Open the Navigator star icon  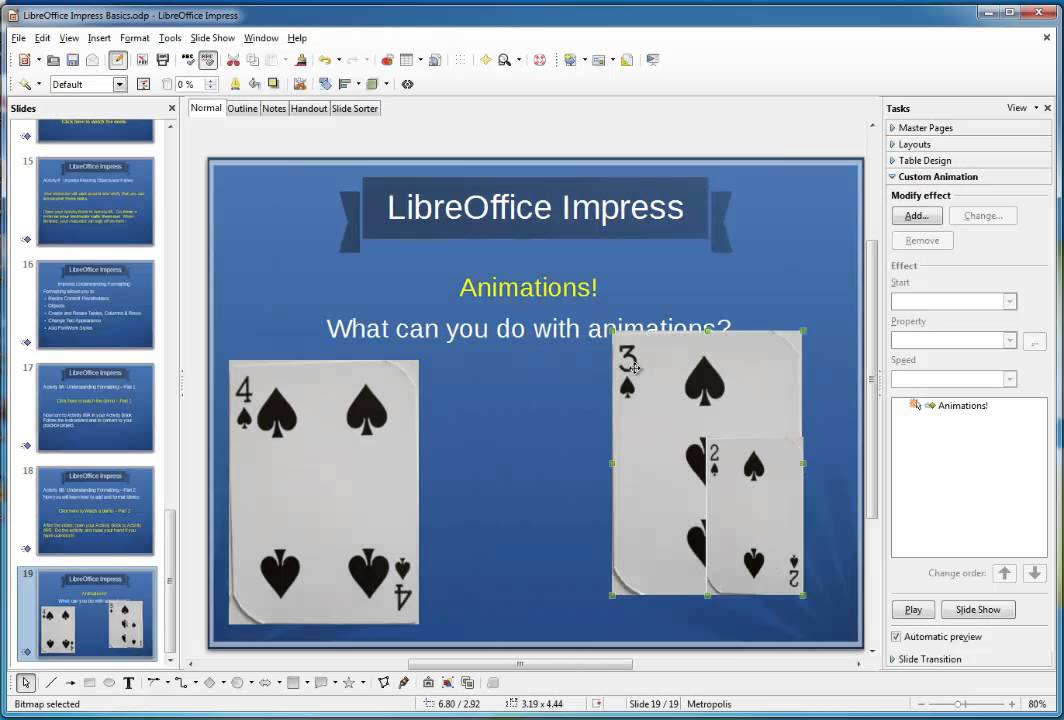[x=486, y=60]
